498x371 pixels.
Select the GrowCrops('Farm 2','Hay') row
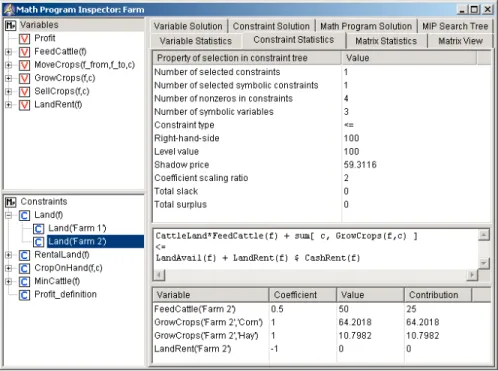[321, 336]
